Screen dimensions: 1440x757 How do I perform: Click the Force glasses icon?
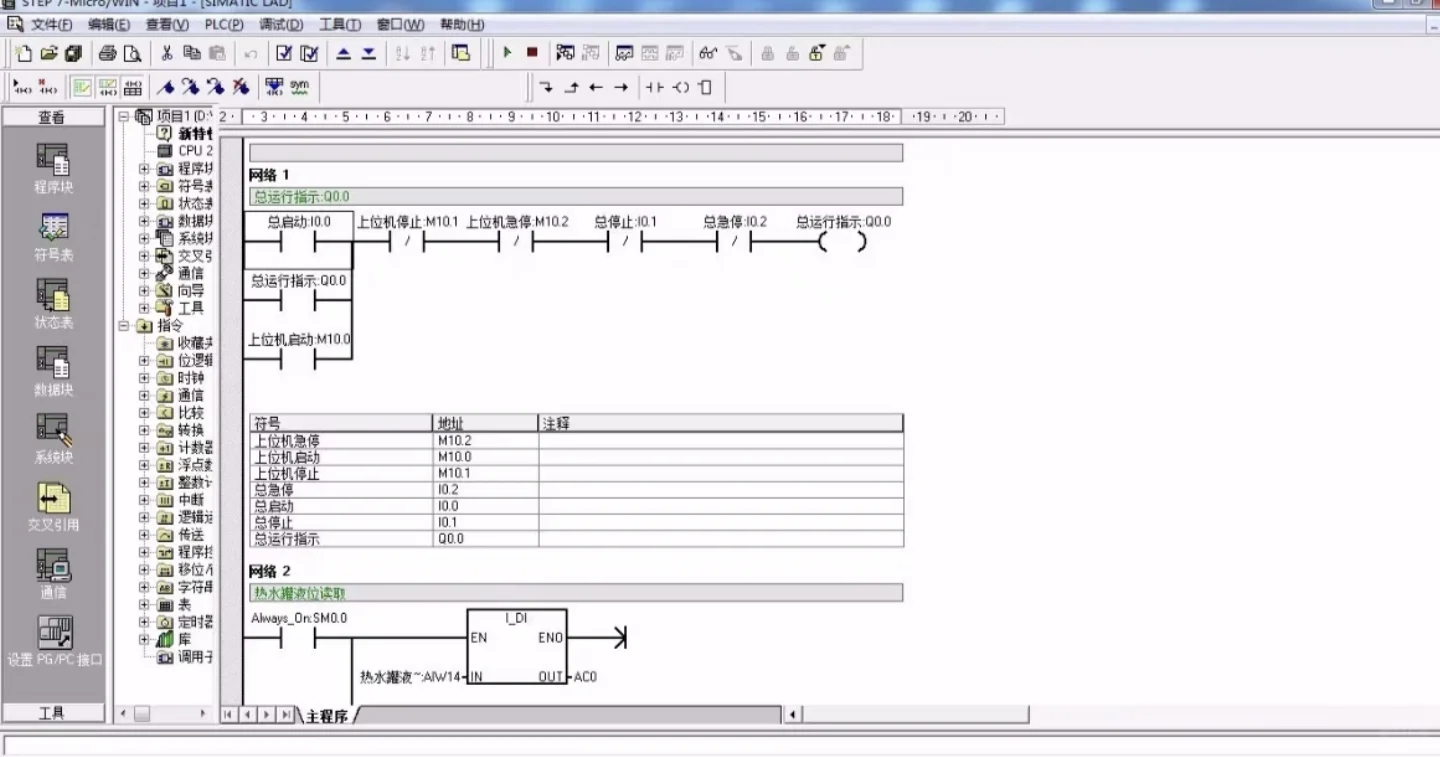(709, 54)
